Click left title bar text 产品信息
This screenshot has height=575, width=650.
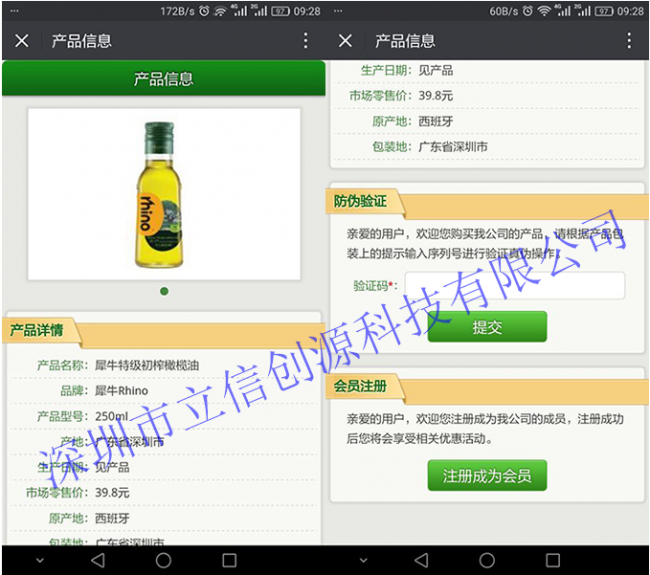[82, 41]
